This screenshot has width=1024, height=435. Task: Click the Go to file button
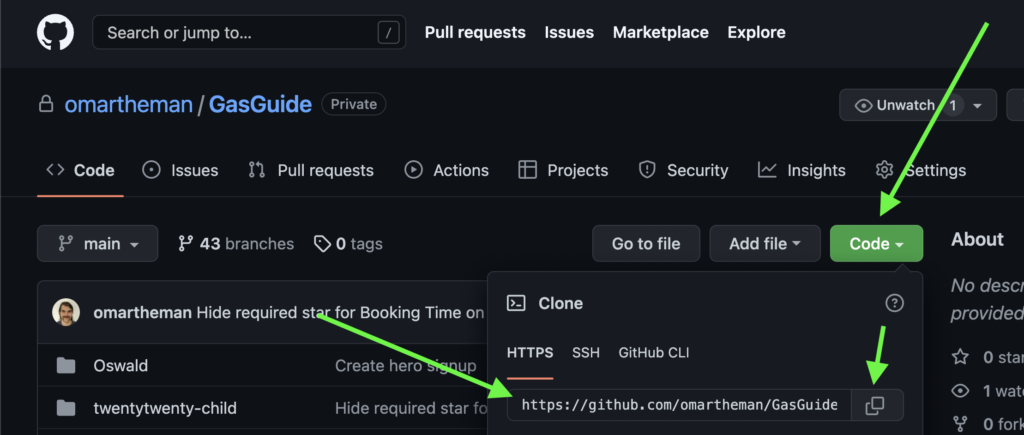coord(646,244)
